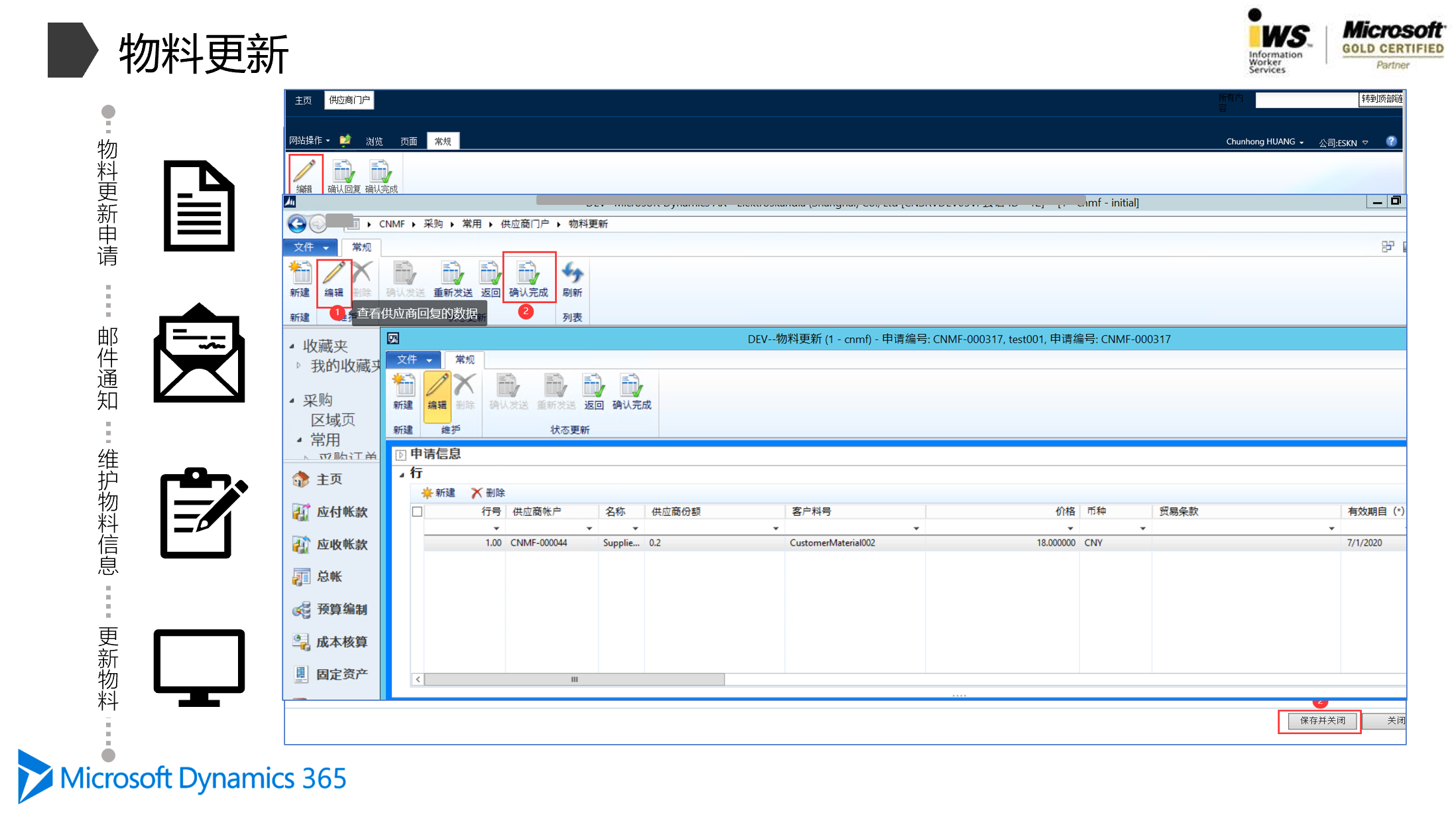Screen dimensions: 1456x819
Task: Collapse the 采购 tree node
Action: 292,401
